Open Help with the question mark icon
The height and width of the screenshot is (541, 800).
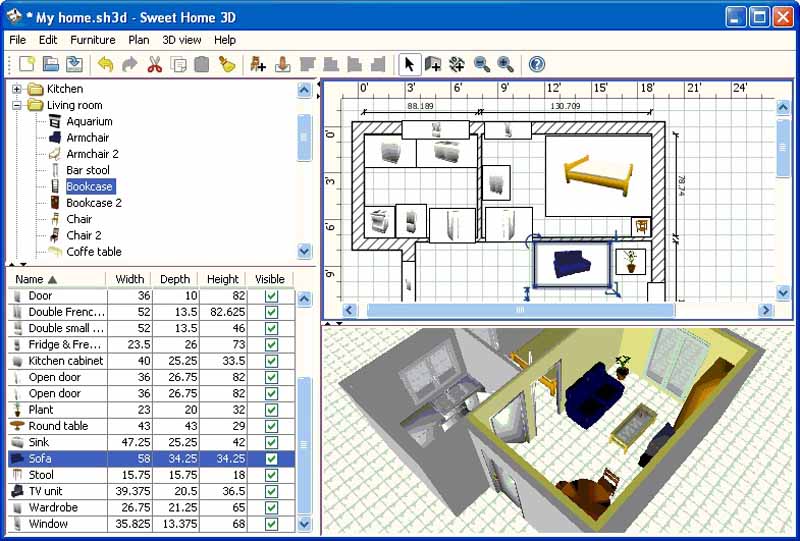pos(537,64)
